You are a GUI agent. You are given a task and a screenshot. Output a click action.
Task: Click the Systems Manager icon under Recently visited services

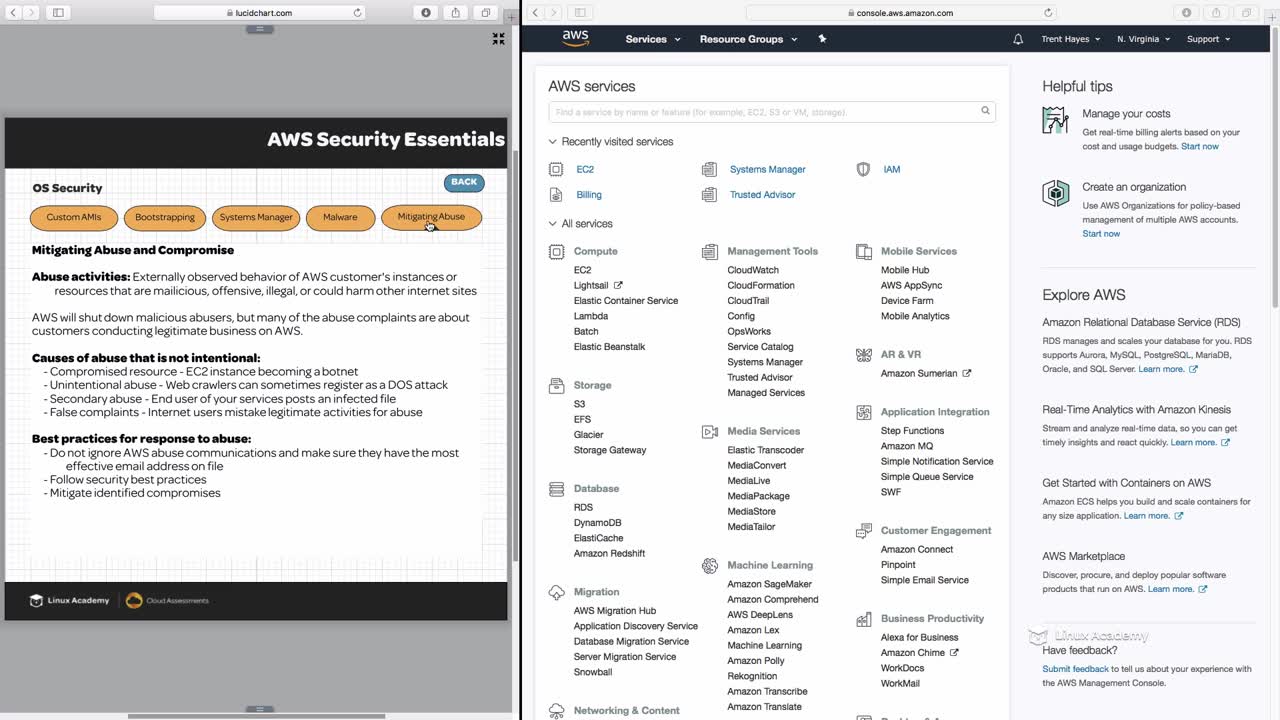click(x=709, y=169)
